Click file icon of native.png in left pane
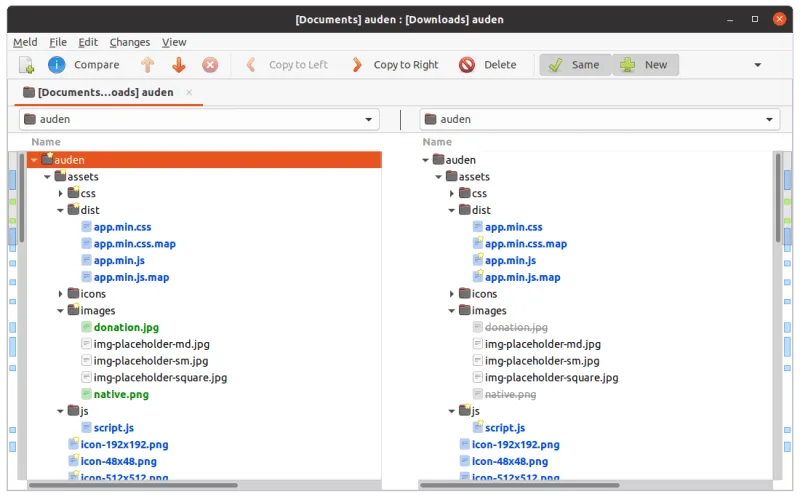This screenshot has width=800, height=497. 86,394
